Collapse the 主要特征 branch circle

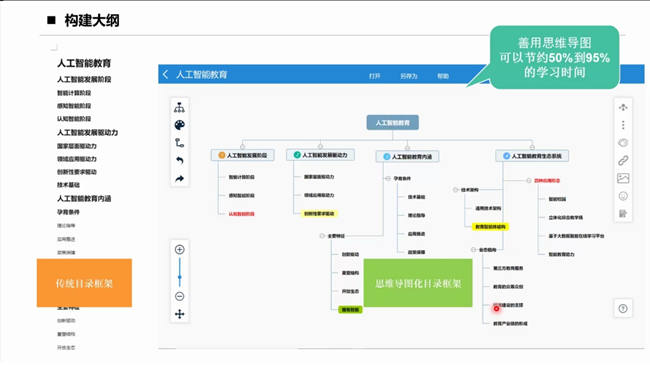pos(322,236)
